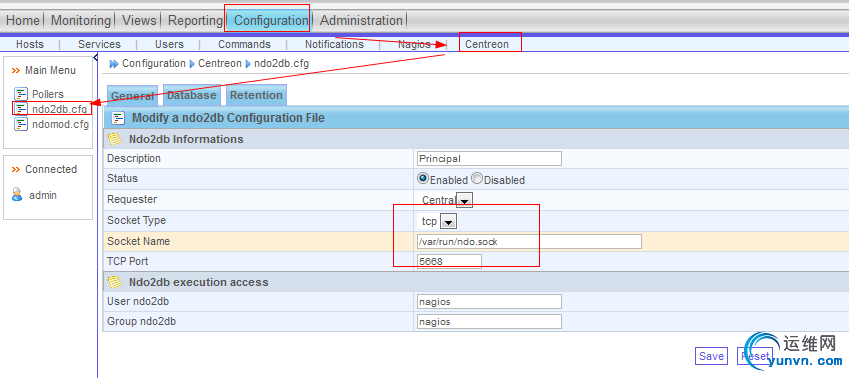Click the Description input field
This screenshot has height=378, width=849.
coord(489,159)
